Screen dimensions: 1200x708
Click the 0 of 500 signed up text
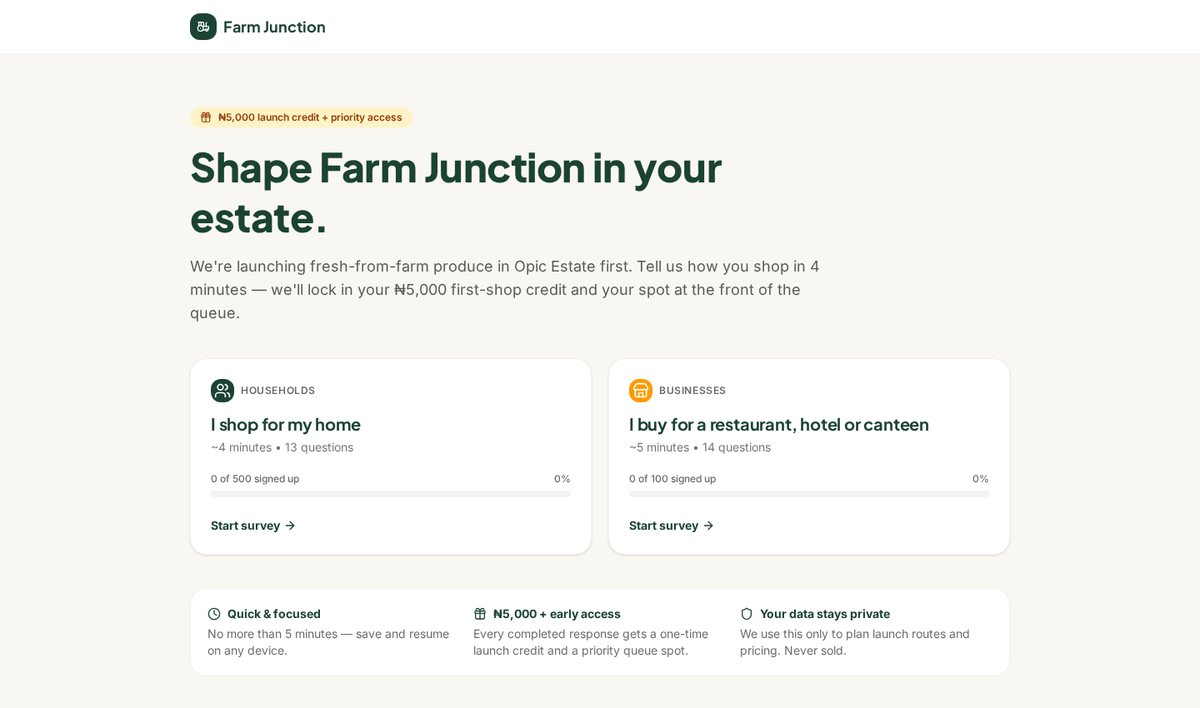coord(255,479)
